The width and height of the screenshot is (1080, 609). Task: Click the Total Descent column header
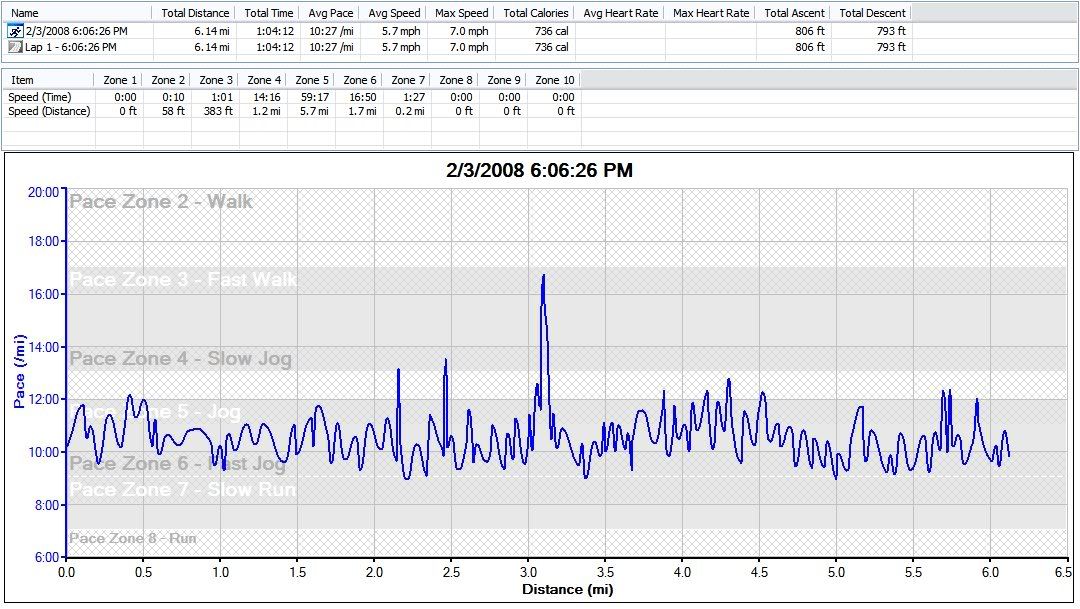(x=872, y=13)
